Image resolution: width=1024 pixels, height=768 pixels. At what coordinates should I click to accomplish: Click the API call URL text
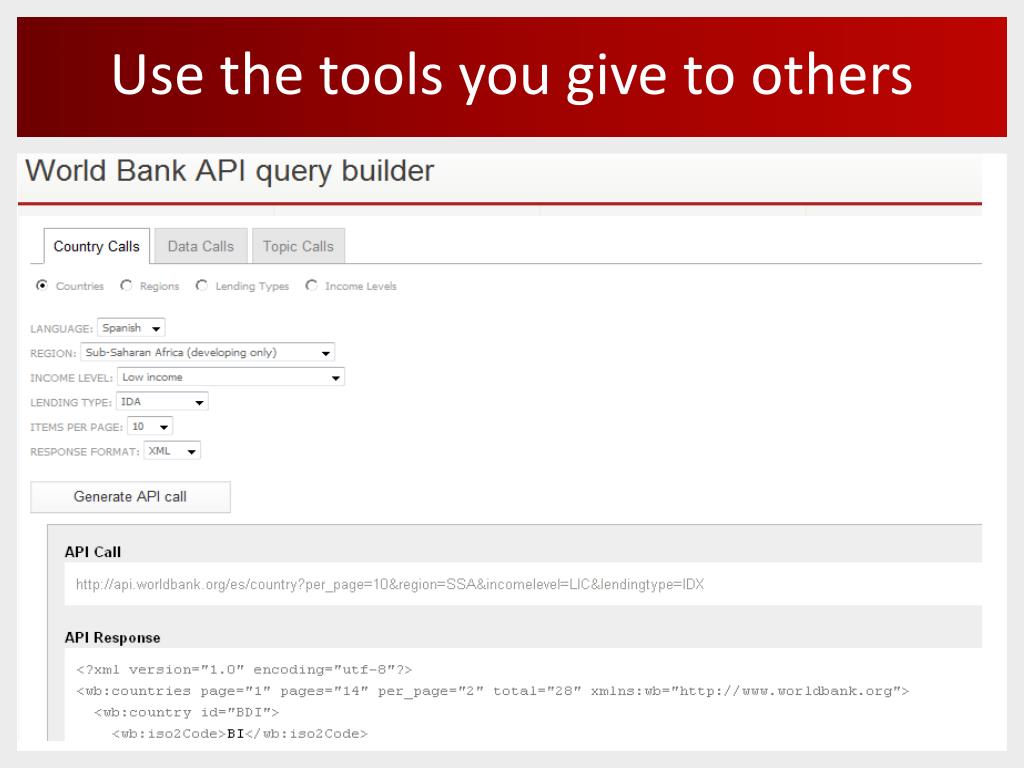(390, 584)
